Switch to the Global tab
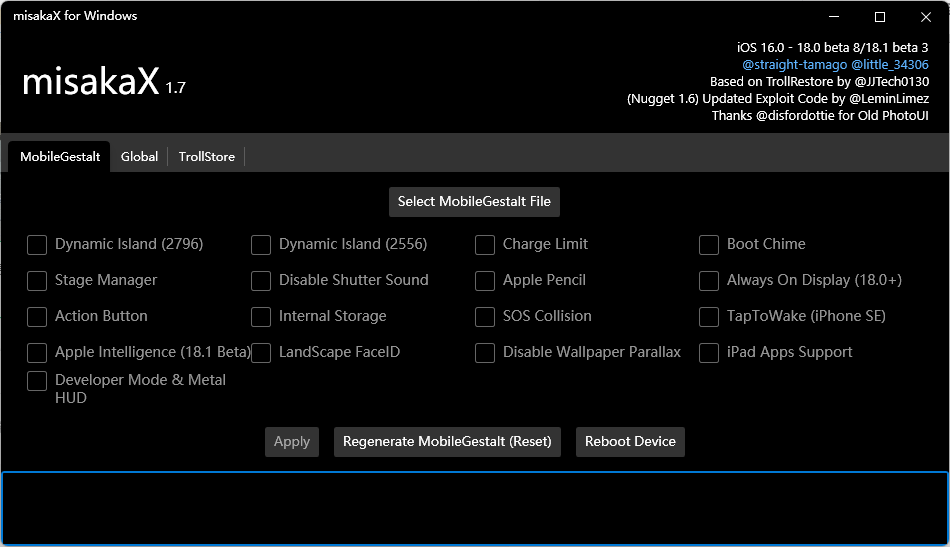950x547 pixels. tap(139, 157)
